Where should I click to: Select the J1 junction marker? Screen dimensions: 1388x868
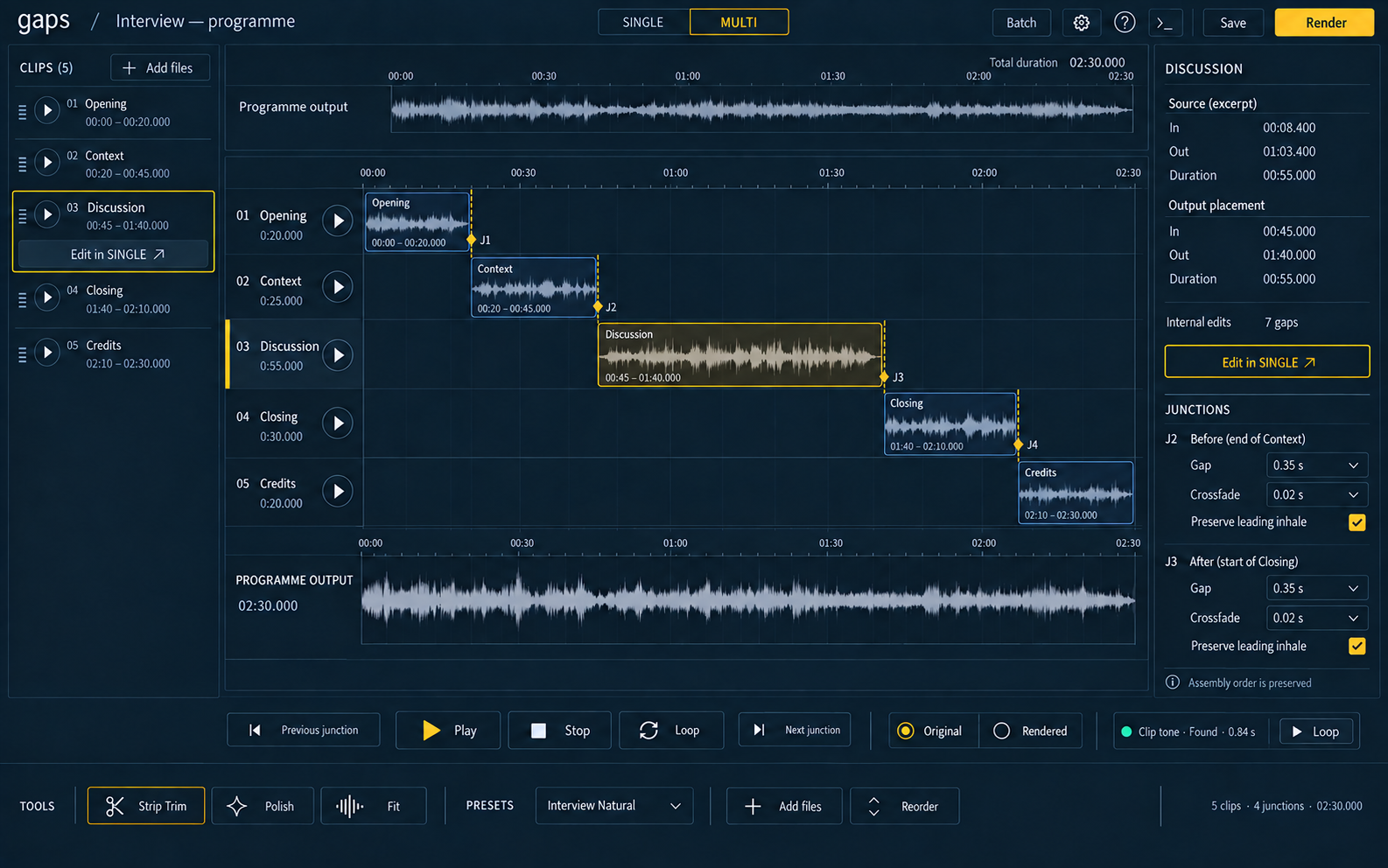click(x=472, y=240)
